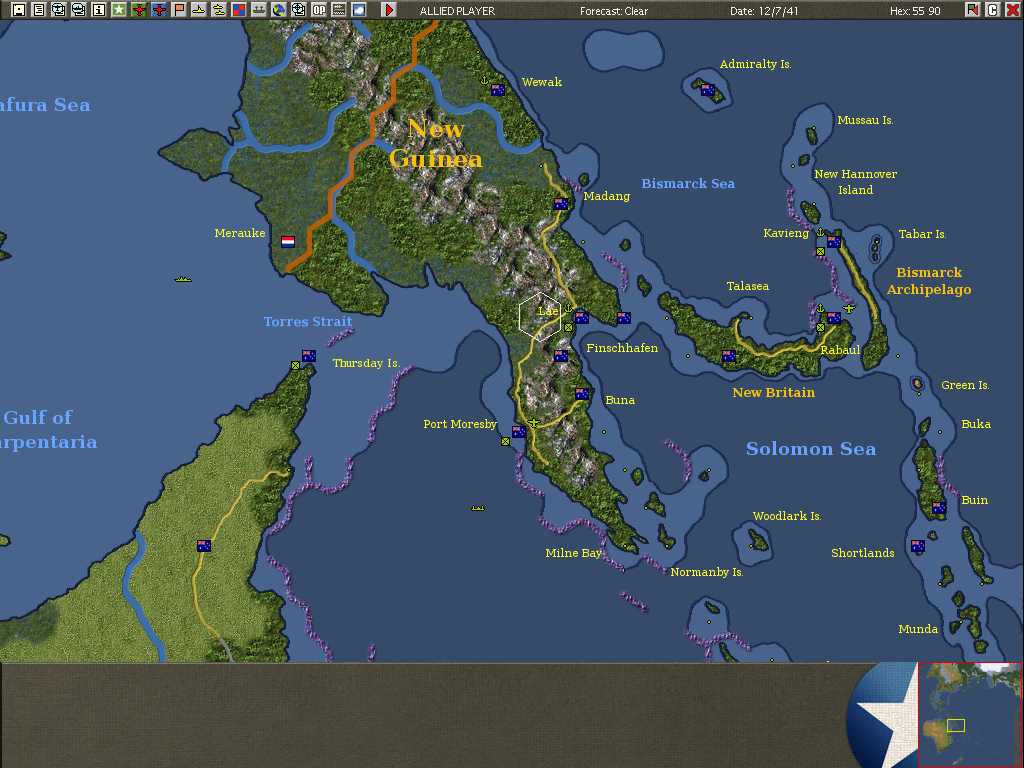Select the green star toolbar icon
This screenshot has height=768, width=1024.
(119, 10)
